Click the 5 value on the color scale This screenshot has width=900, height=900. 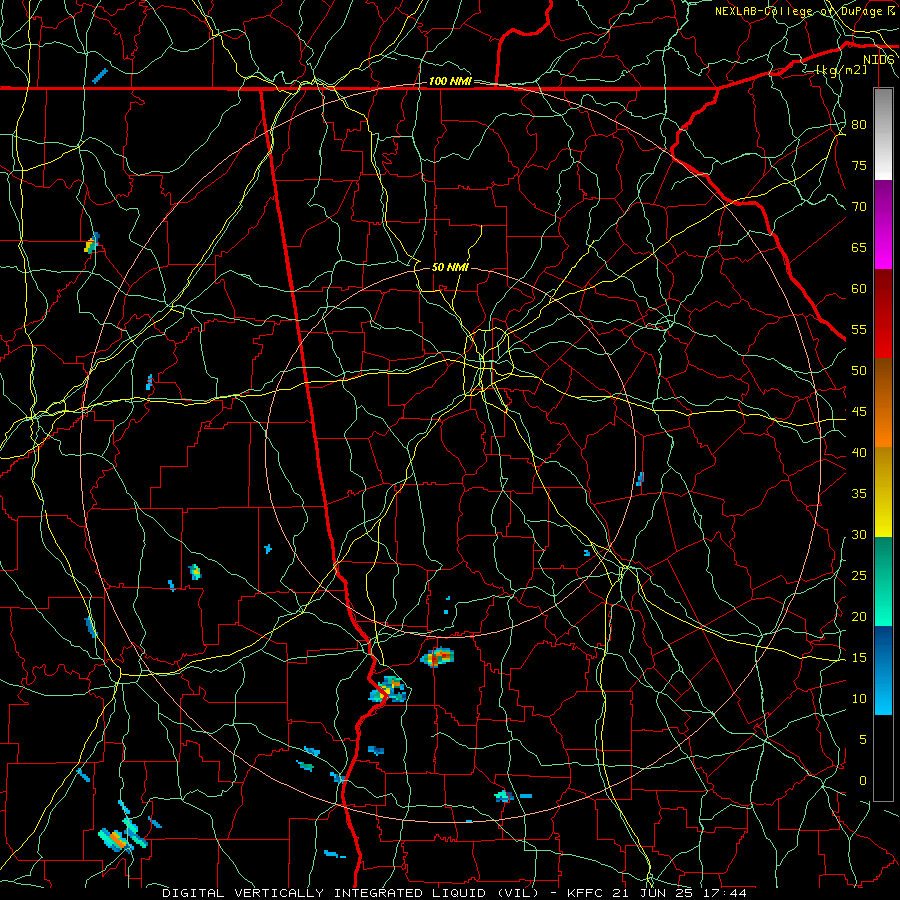863,740
